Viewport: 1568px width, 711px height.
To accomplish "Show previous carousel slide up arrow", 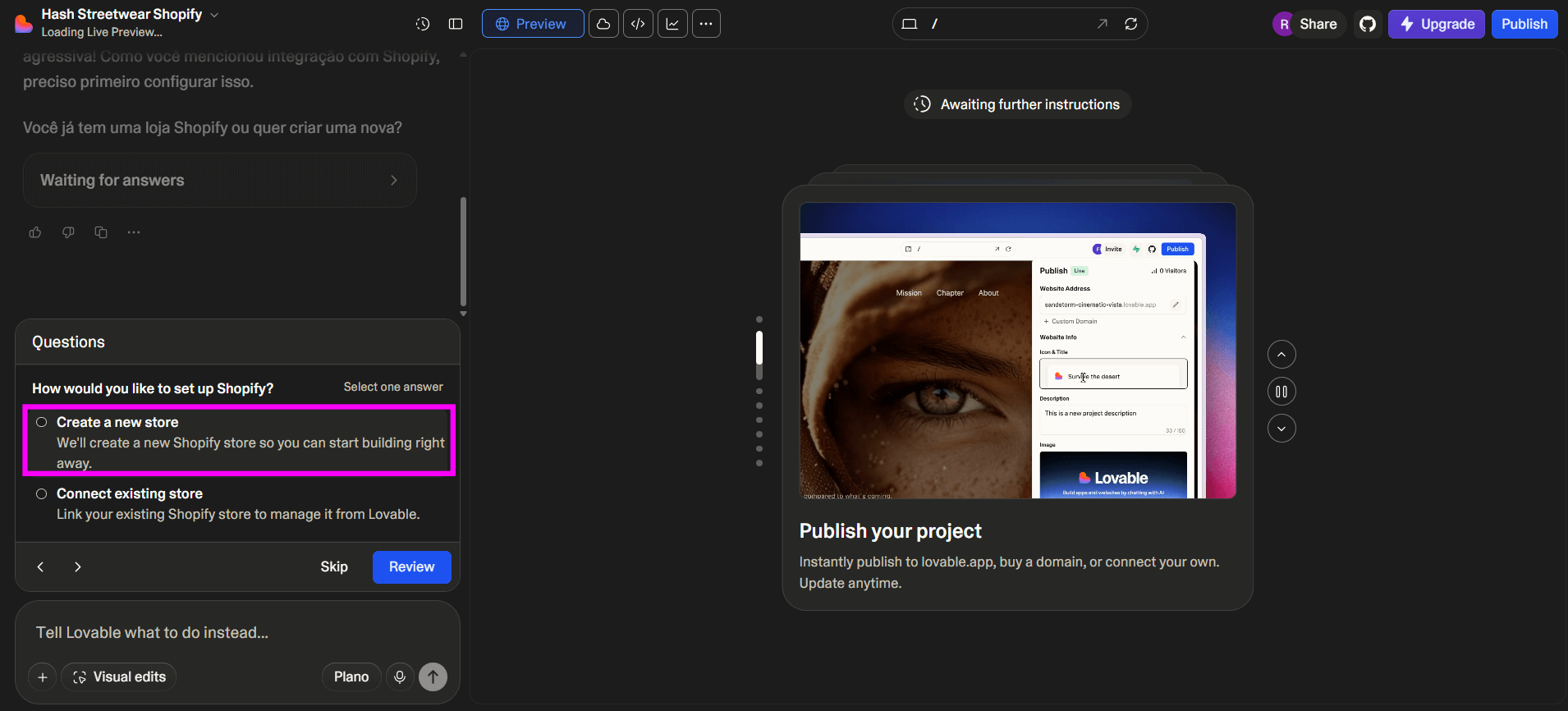I will (x=1281, y=354).
